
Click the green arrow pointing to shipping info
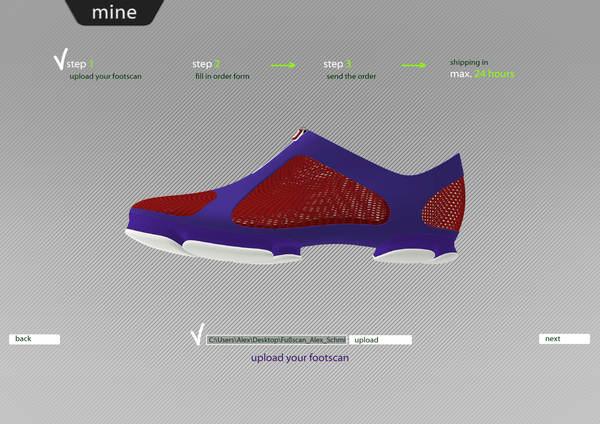click(x=414, y=65)
